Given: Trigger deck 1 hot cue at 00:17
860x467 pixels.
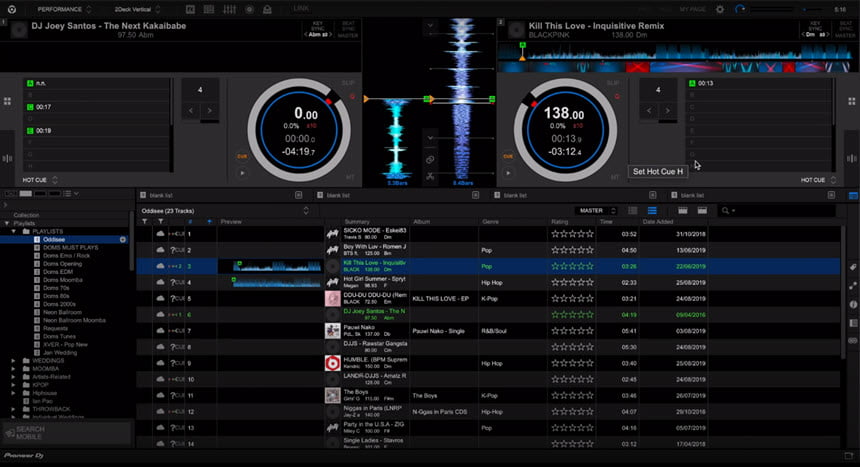Looking at the screenshot, I should pyautogui.click(x=98, y=107).
